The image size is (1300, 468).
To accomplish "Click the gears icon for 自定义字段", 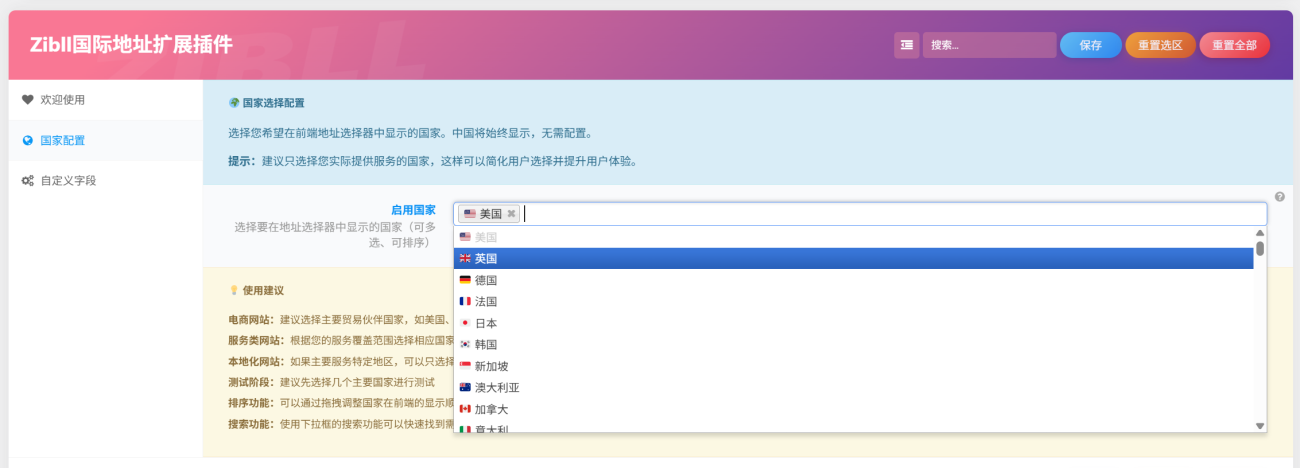I will tap(28, 181).
